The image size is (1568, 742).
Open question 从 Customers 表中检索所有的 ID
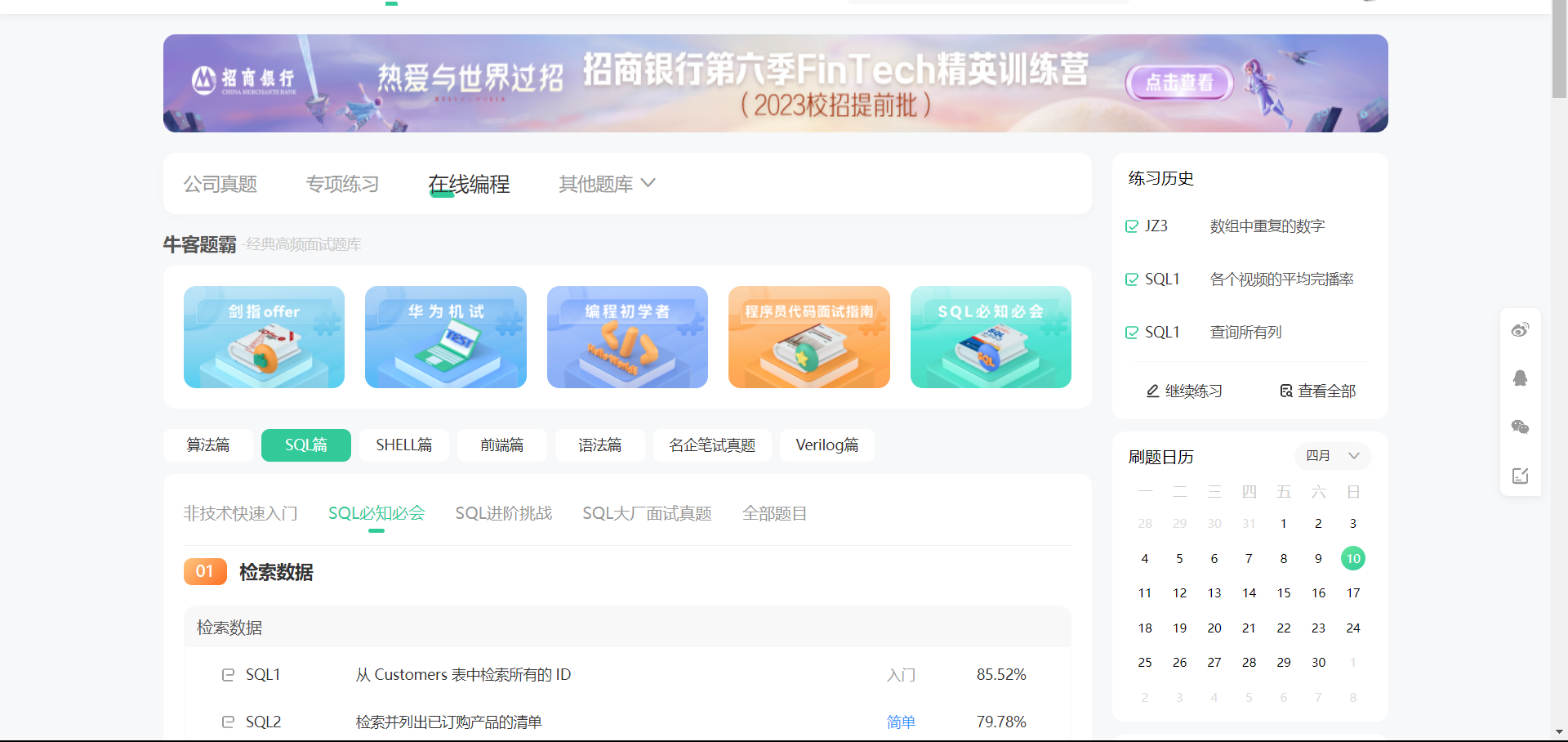click(x=463, y=675)
